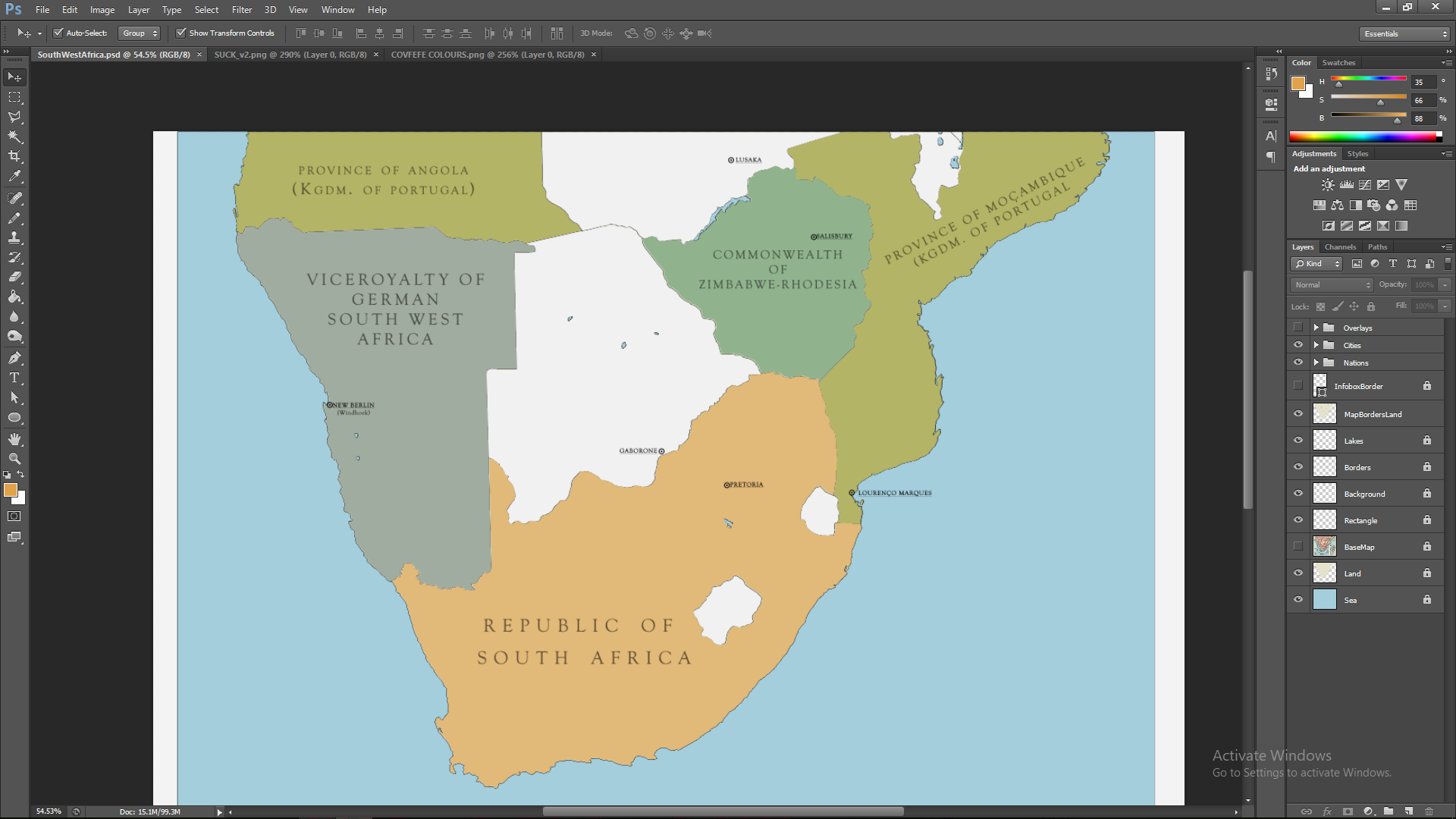1456x819 pixels.
Task: Switch to SUCK_v2.png document tab
Action: click(290, 55)
